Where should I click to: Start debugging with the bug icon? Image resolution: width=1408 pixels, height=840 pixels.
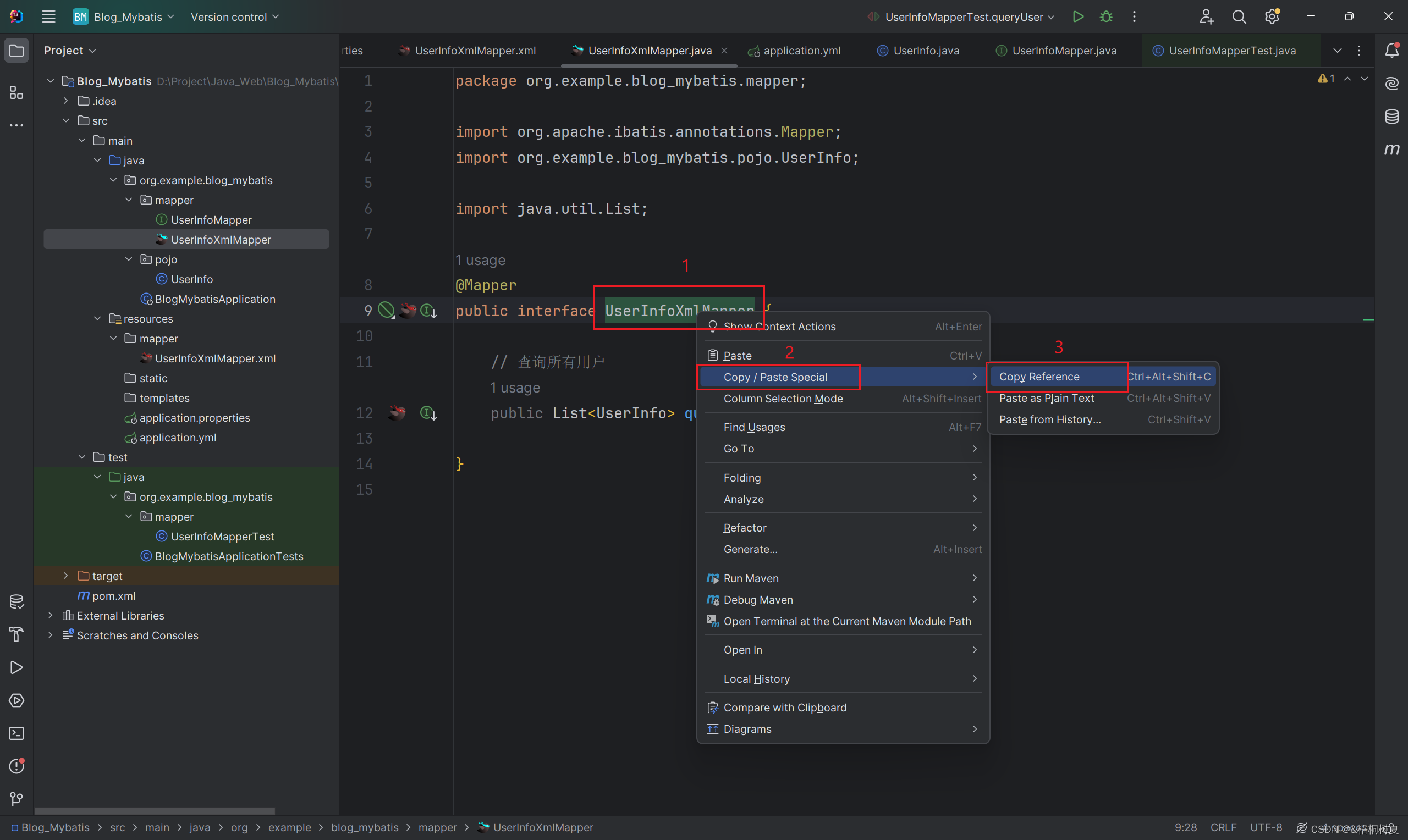[1105, 17]
